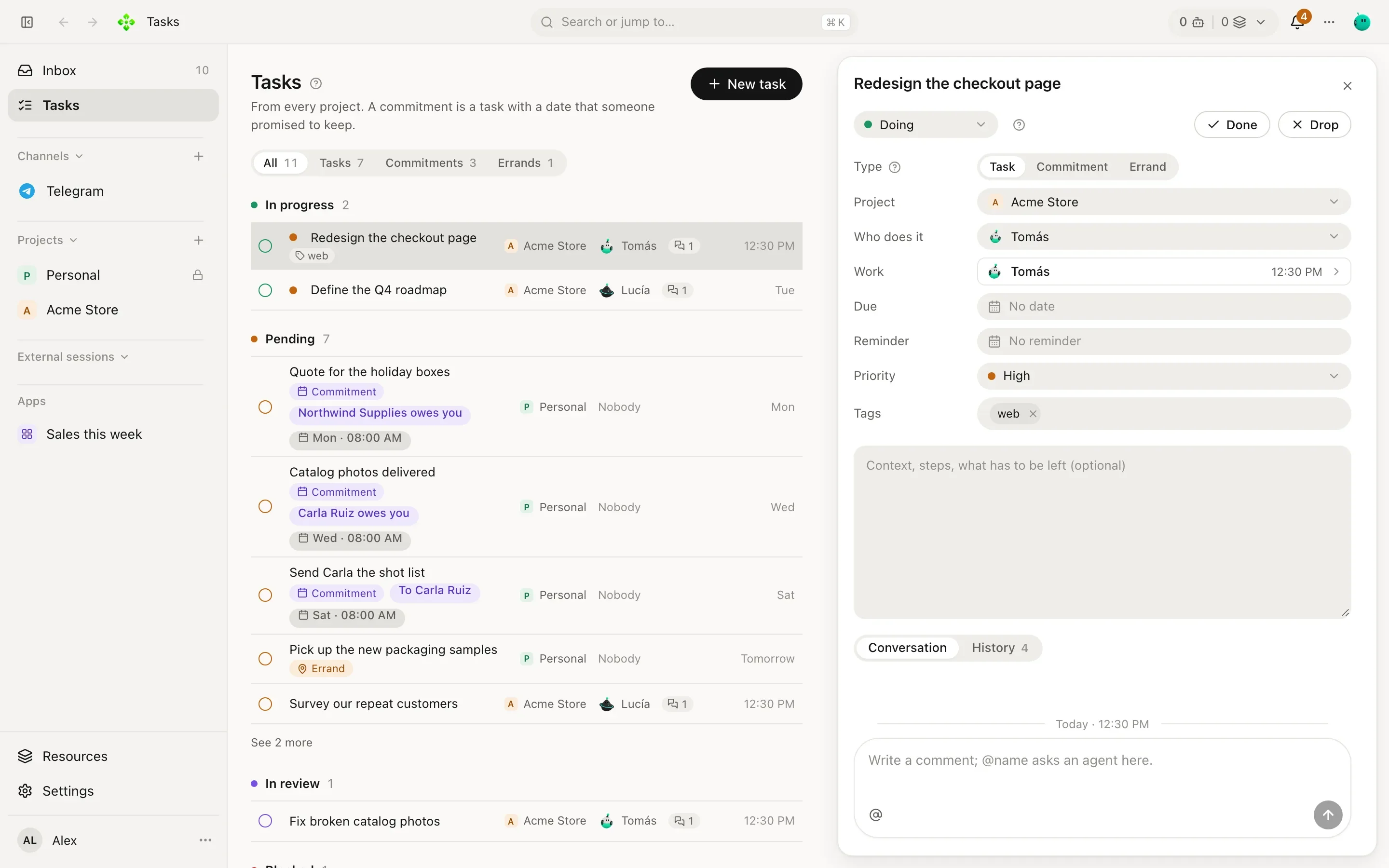This screenshot has width=1389, height=868.
Task: Mark task as Done
Action: click(1232, 124)
